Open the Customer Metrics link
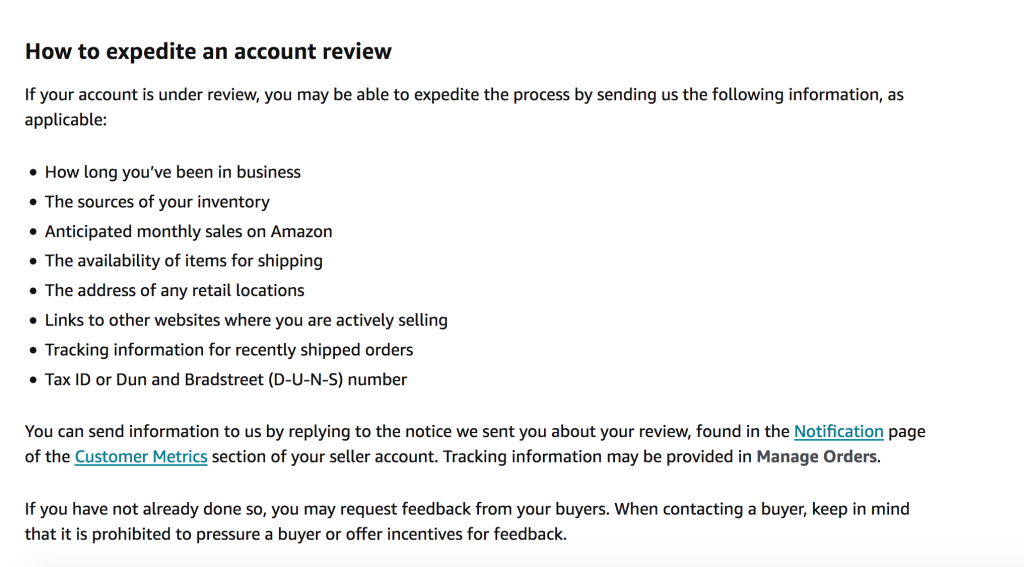 (x=141, y=457)
